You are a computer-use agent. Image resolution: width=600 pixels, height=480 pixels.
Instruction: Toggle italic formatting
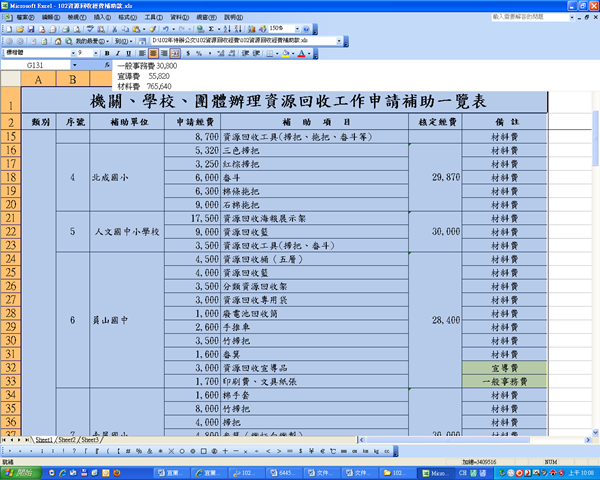pos(118,54)
